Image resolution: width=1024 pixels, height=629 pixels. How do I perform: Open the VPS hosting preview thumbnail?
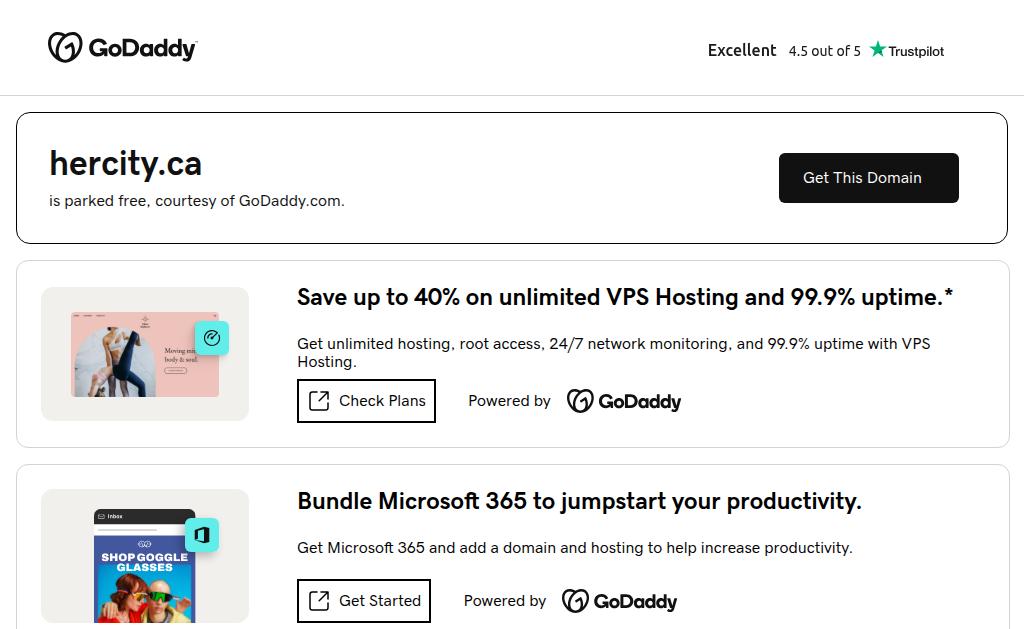click(145, 354)
